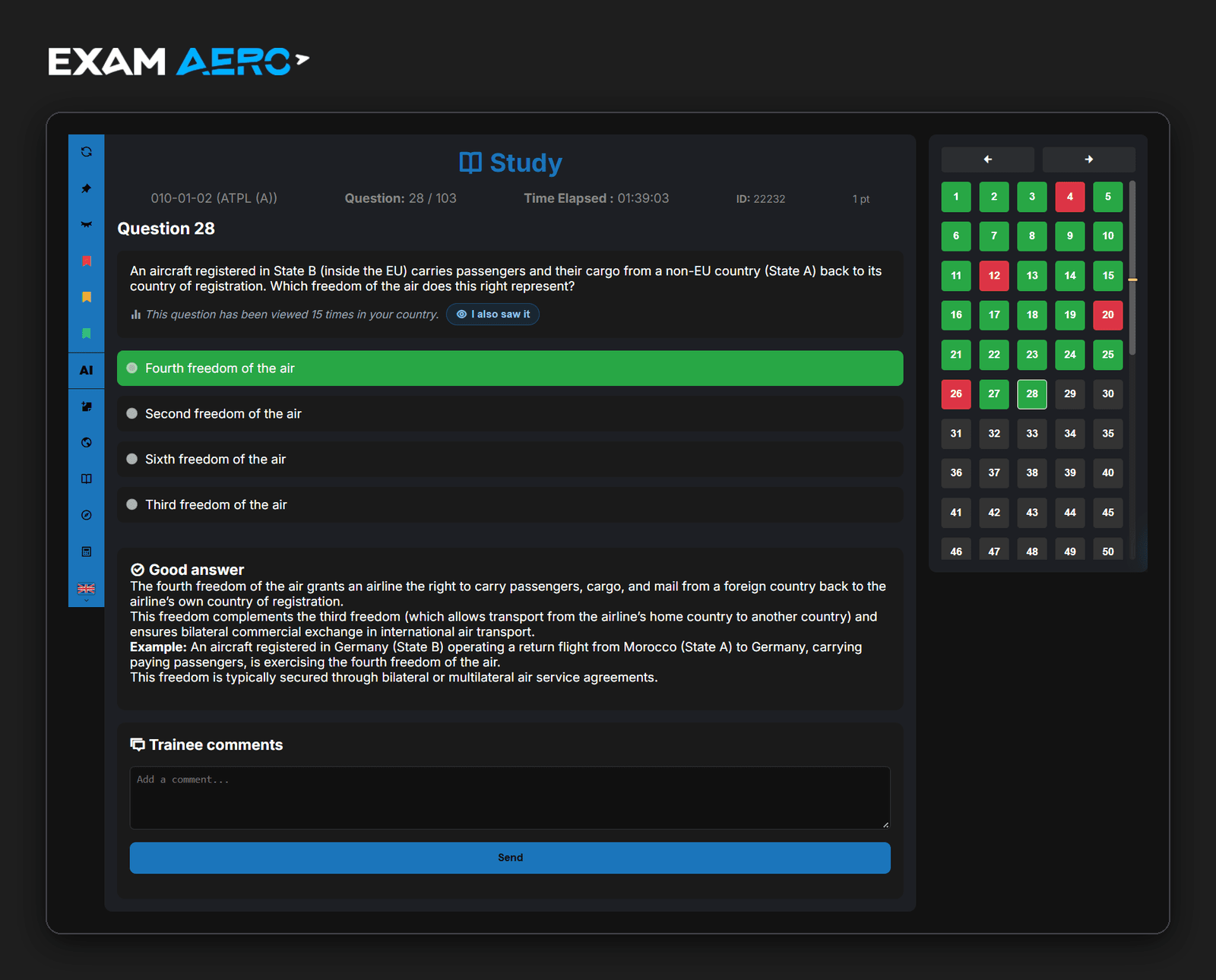Select answer Fourth freedom of the air

coord(510,368)
